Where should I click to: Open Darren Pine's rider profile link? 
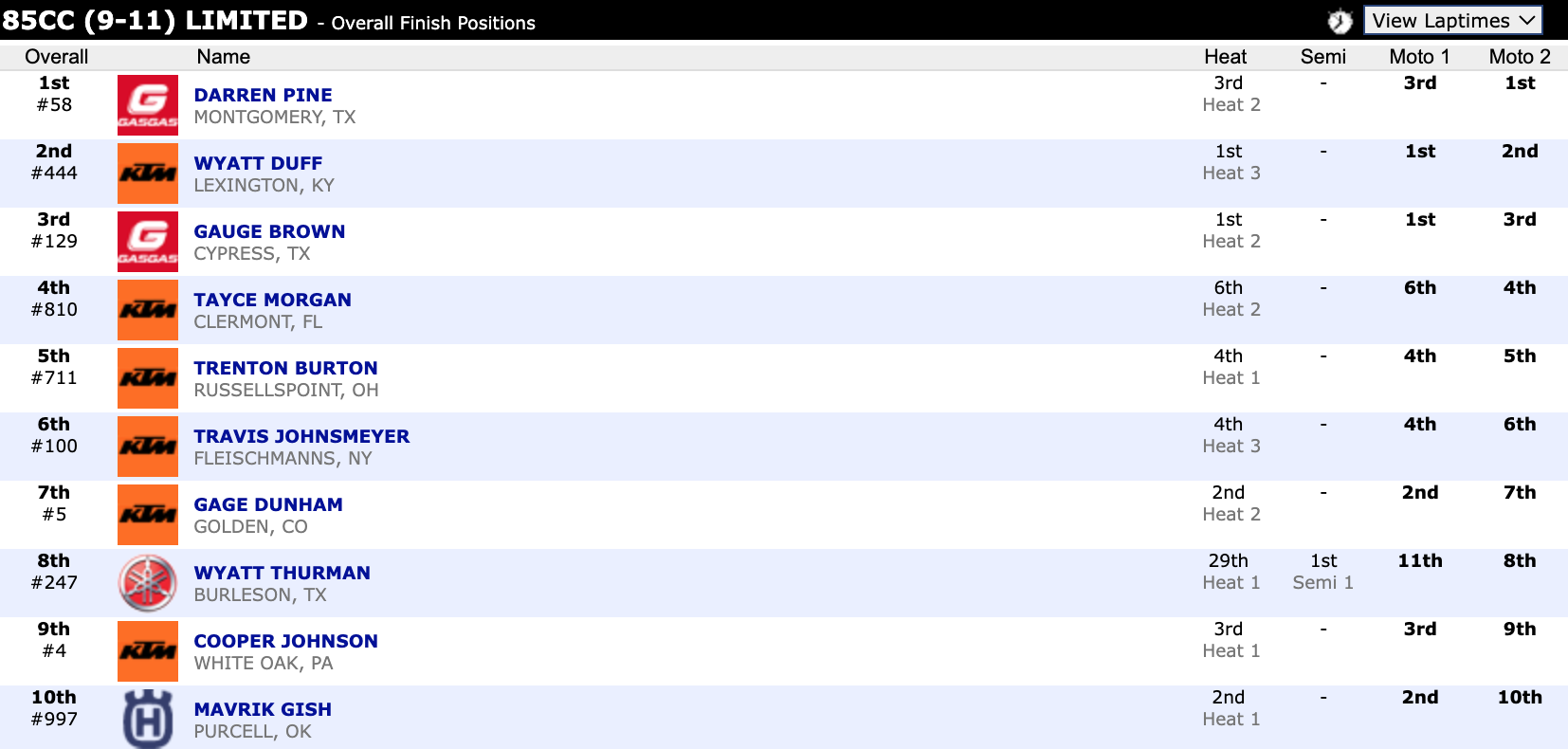[263, 95]
